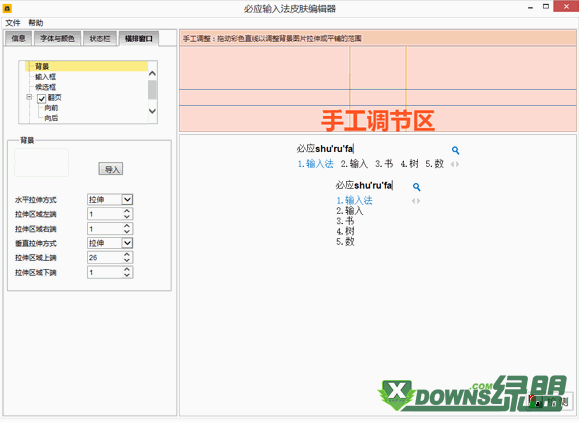
Task: Decrease the 拉伸区域上端 value
Action: click(x=127, y=260)
